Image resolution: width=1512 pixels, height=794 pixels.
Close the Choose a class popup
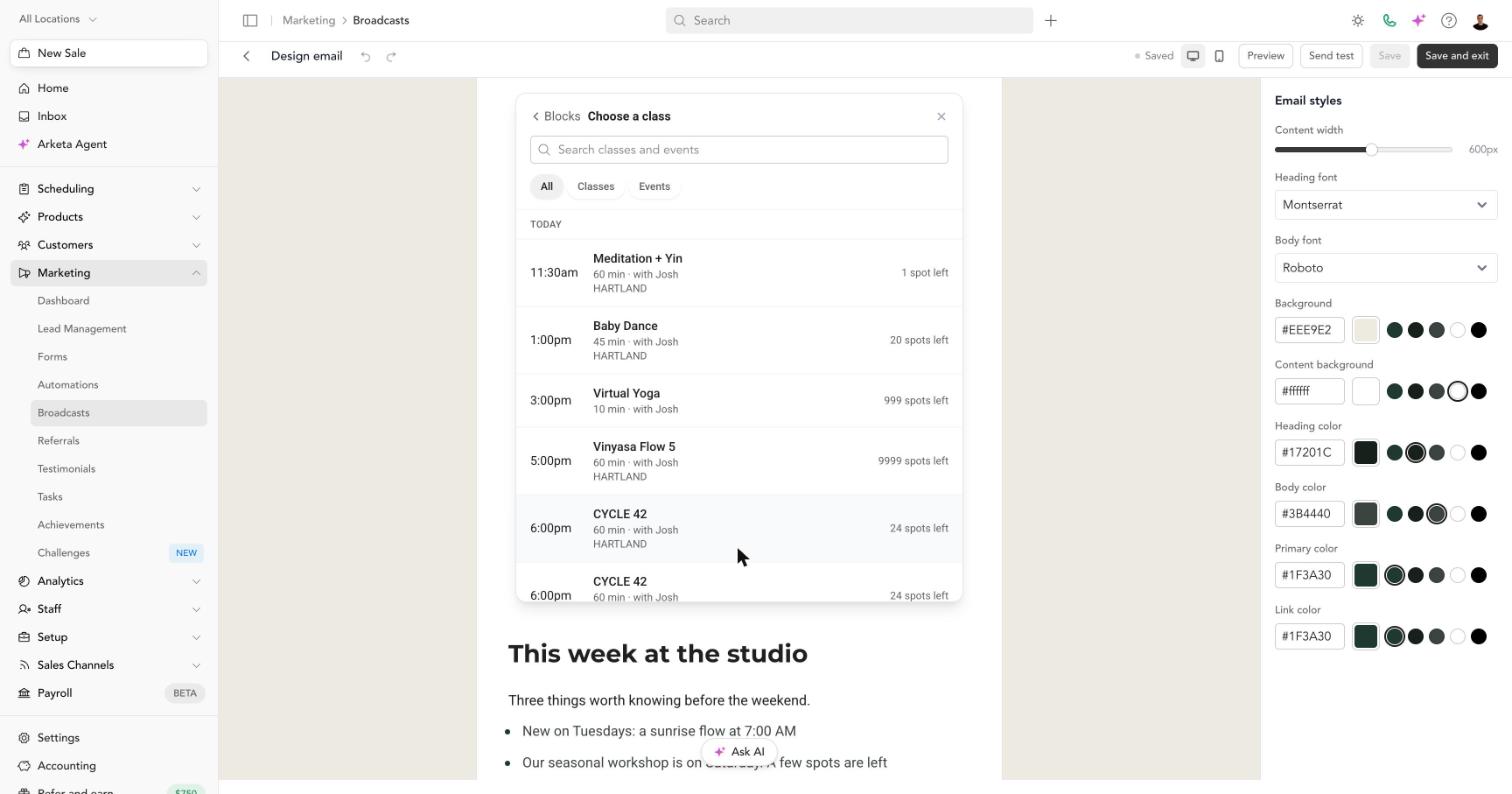click(x=941, y=116)
